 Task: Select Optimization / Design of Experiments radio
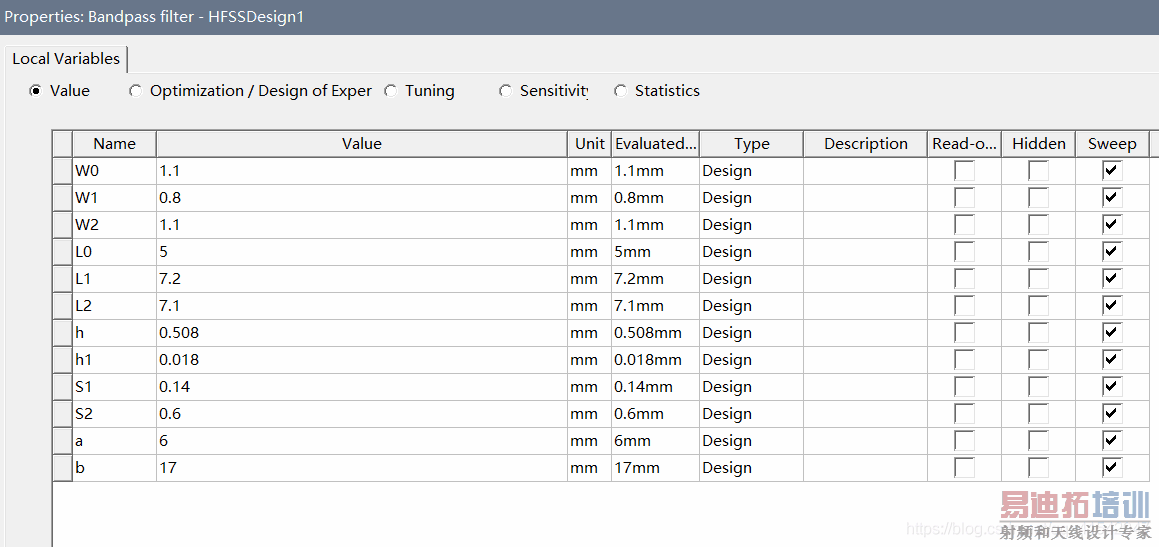(x=135, y=91)
